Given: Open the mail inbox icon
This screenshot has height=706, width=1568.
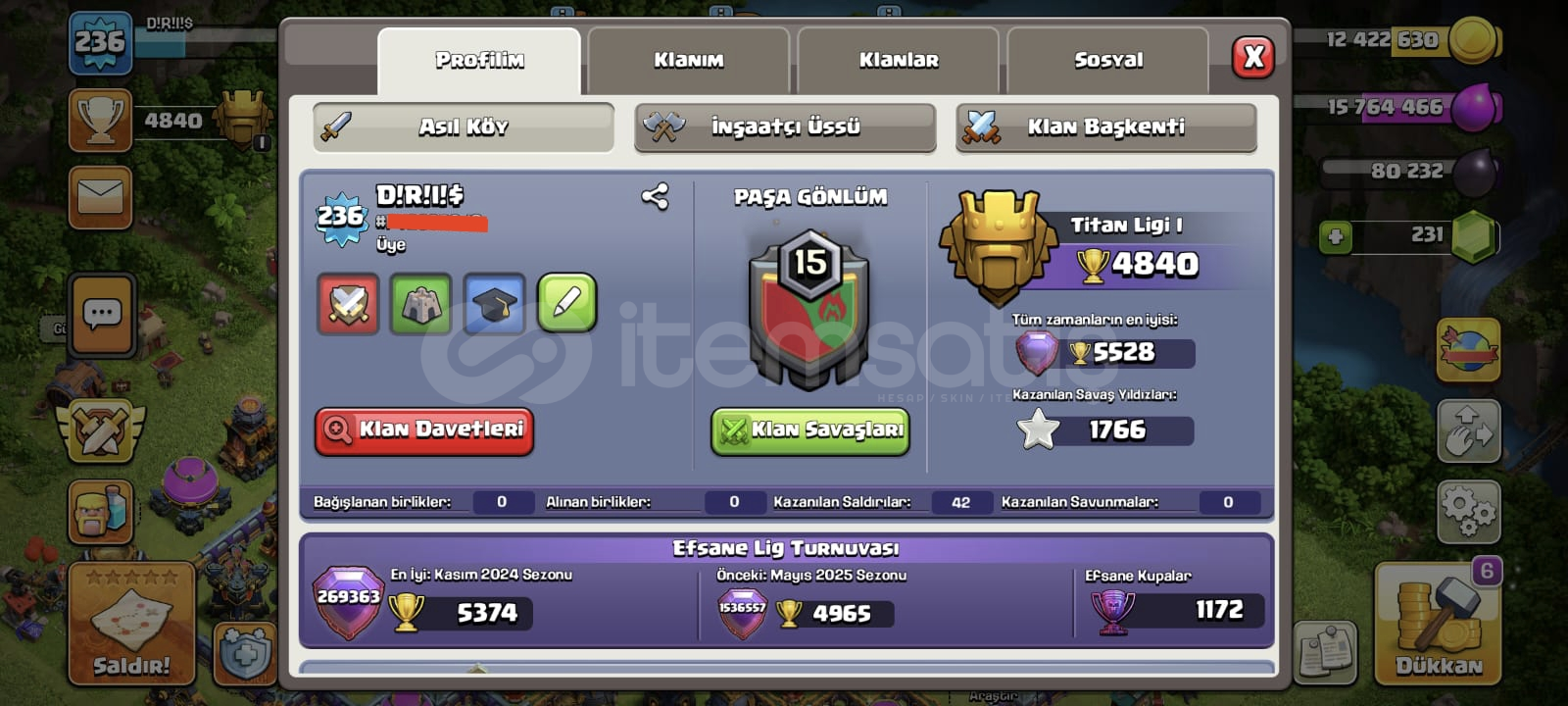Looking at the screenshot, I should tap(100, 197).
